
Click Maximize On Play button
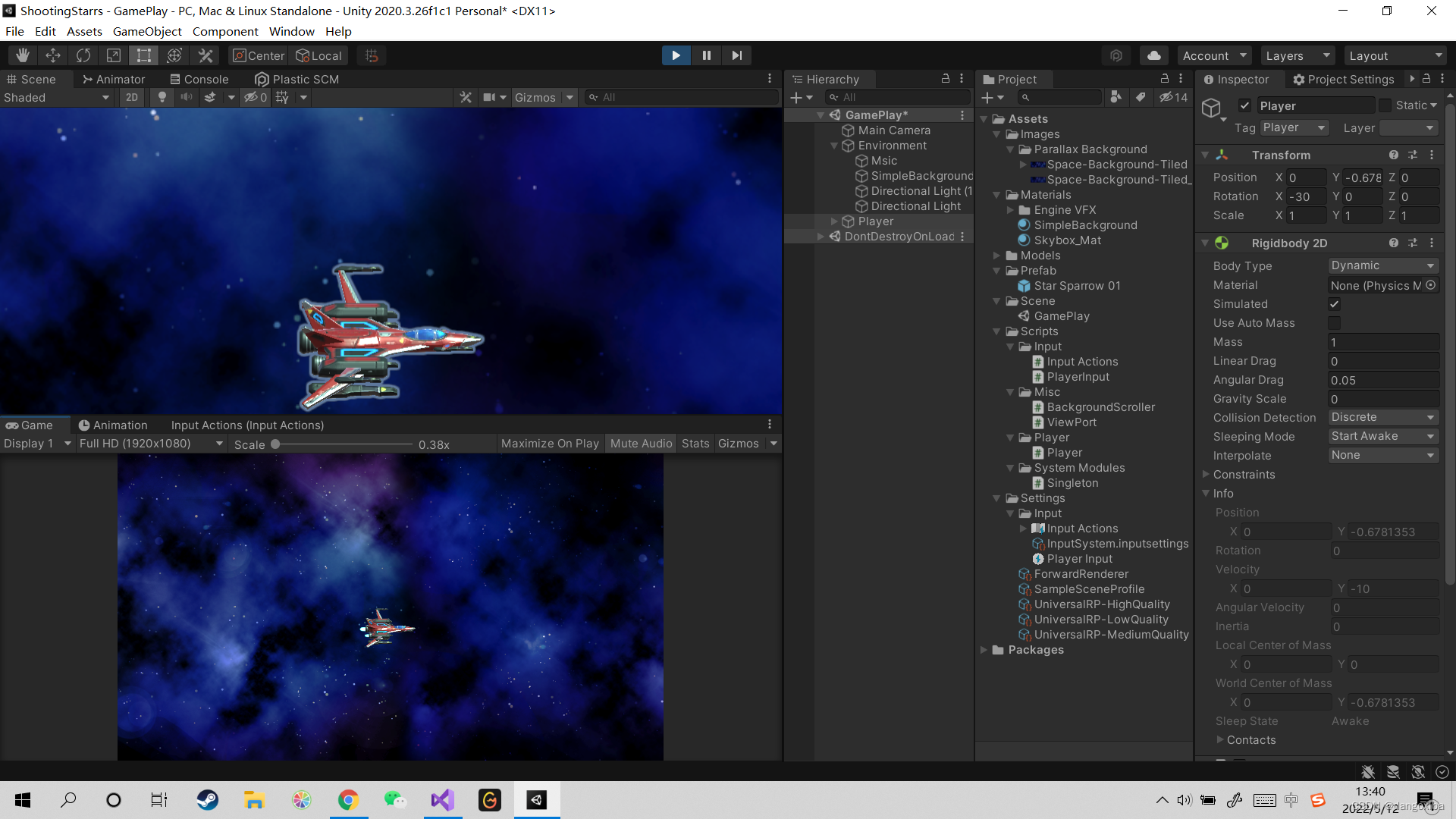click(x=550, y=444)
